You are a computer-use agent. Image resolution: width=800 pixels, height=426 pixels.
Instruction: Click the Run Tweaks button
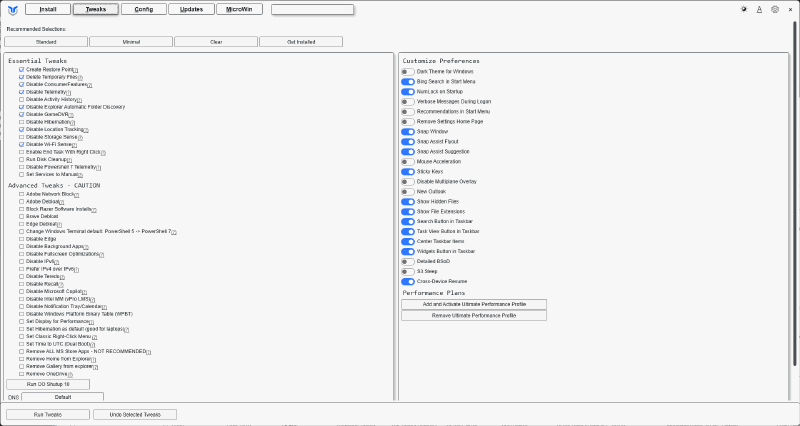click(48, 415)
